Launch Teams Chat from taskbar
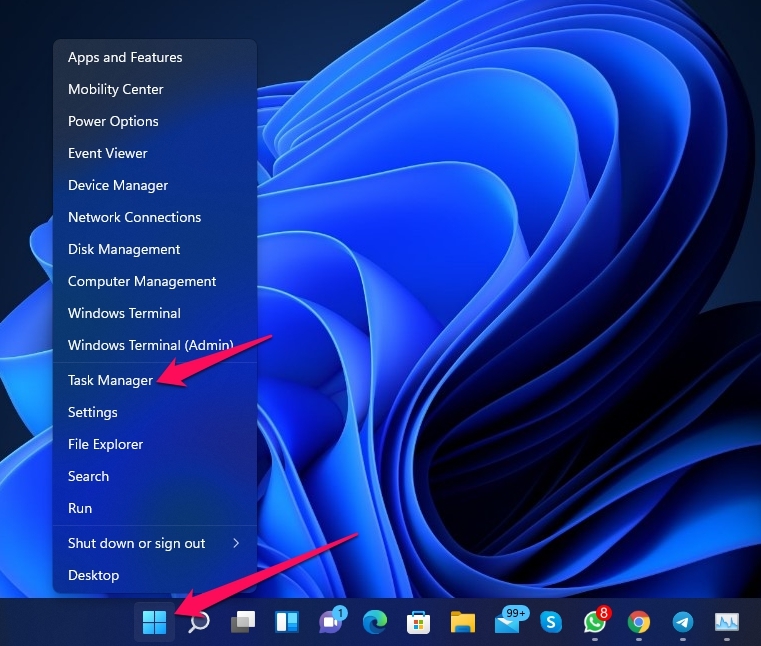Viewport: 761px width, 646px height. pyautogui.click(x=333, y=620)
